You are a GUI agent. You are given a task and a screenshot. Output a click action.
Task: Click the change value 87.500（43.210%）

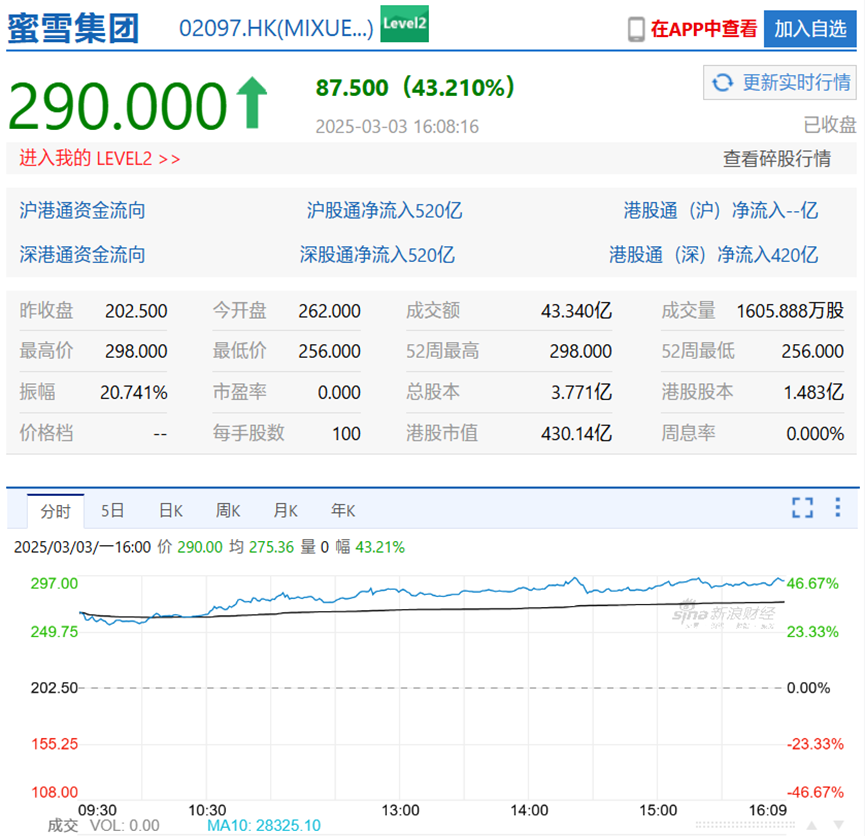[x=415, y=87]
